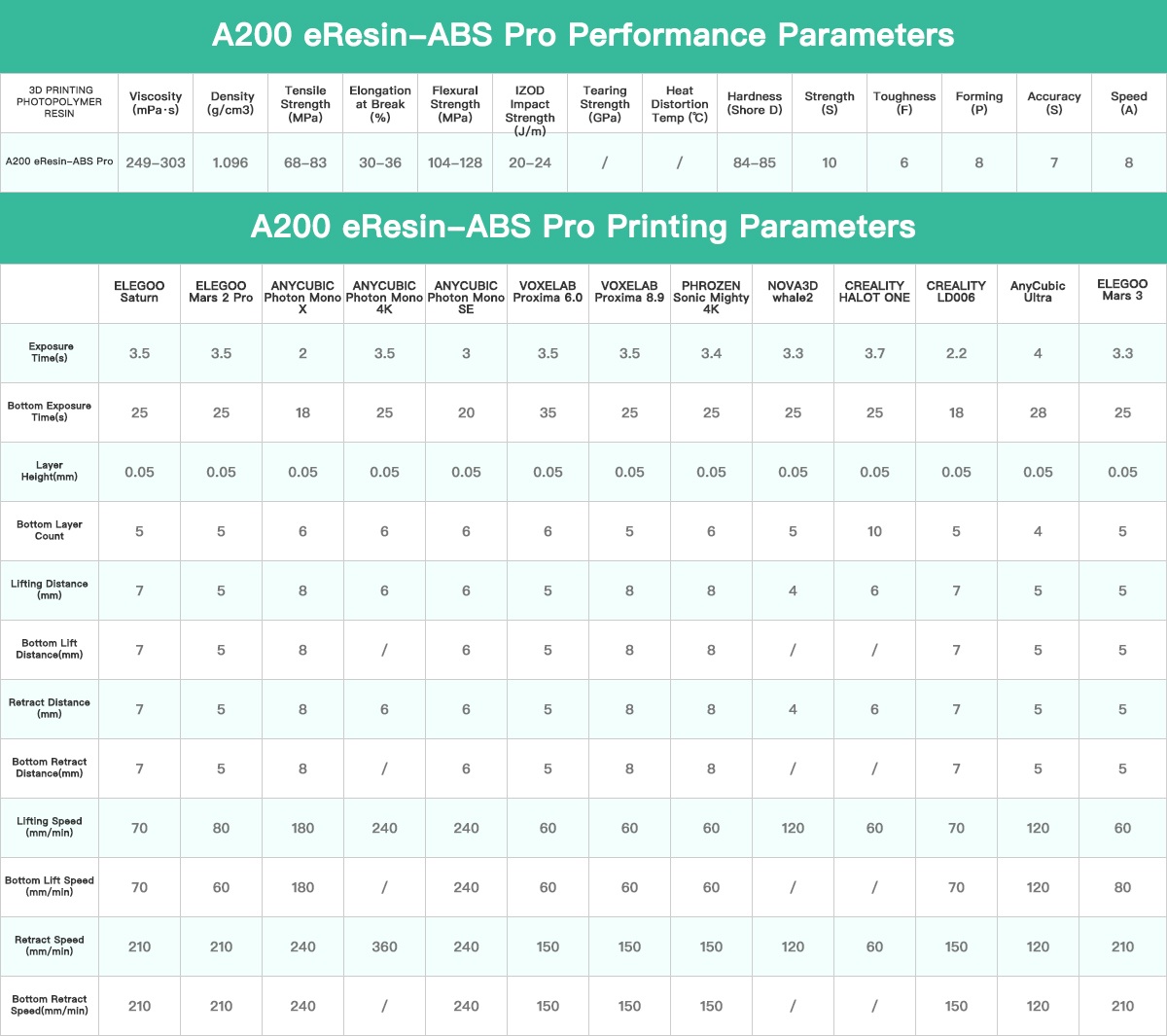Click the Tensile Strength column header
This screenshot has width=1167, height=1036.
pyautogui.click(x=305, y=103)
